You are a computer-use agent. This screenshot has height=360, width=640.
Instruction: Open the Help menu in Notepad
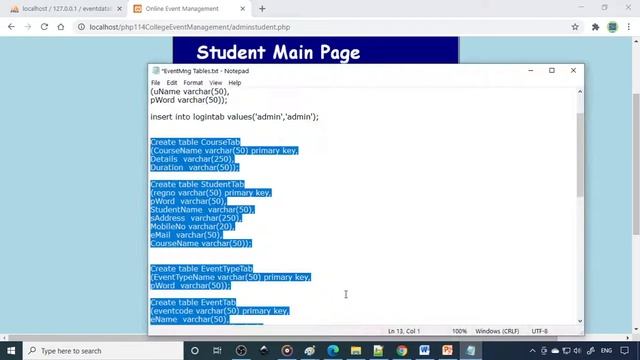pyautogui.click(x=235, y=82)
